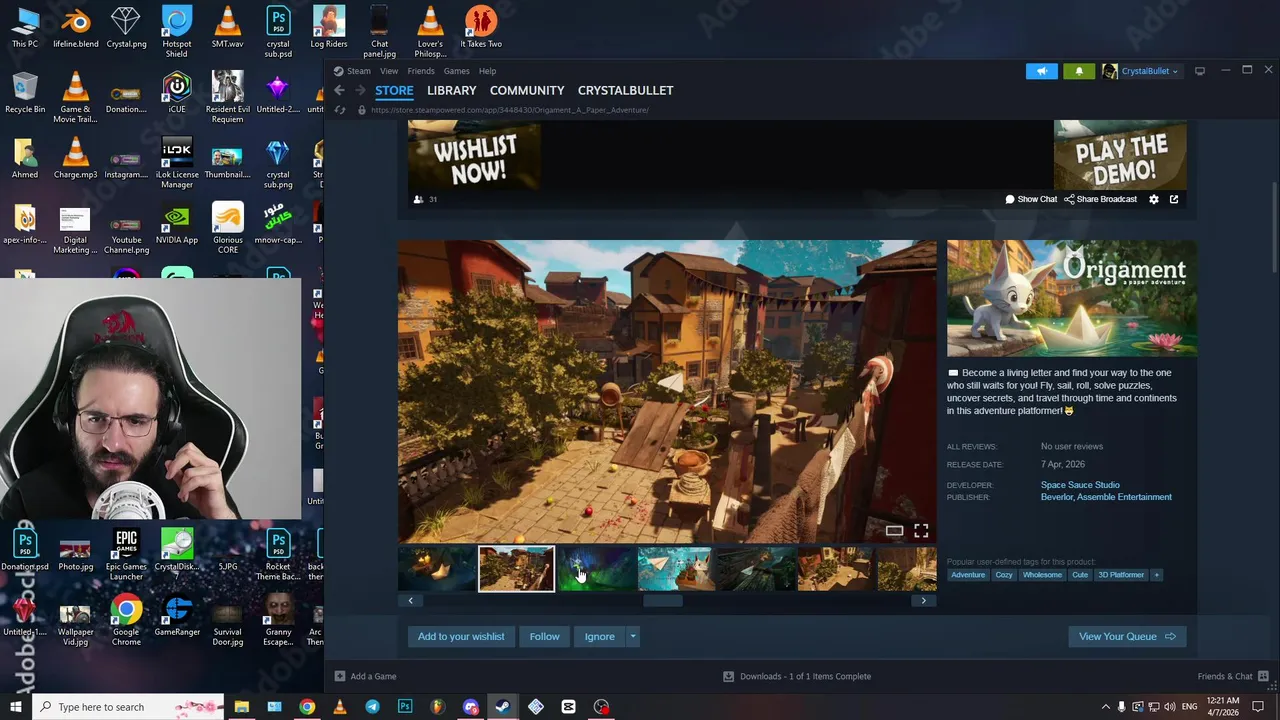Click Share Broadcast link

pyautogui.click(x=1100, y=199)
